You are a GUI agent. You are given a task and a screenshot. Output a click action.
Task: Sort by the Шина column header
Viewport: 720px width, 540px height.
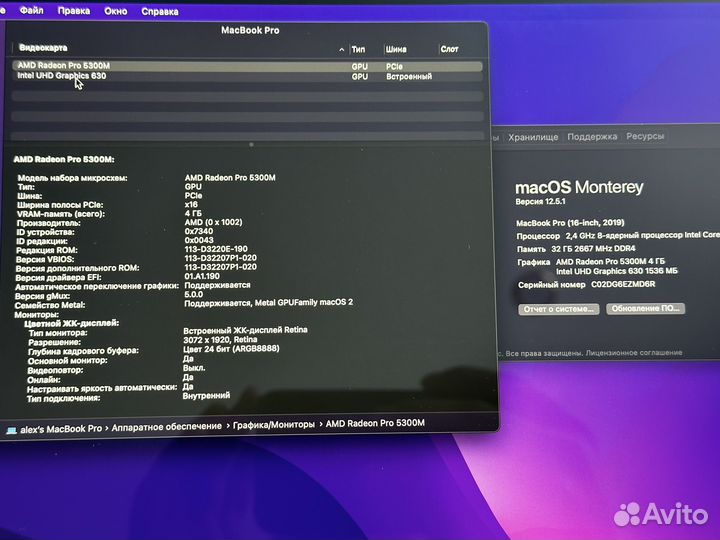396,49
